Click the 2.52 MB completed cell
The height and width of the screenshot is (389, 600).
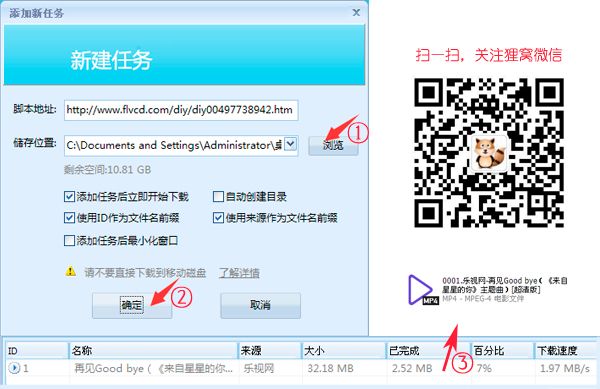(x=412, y=368)
